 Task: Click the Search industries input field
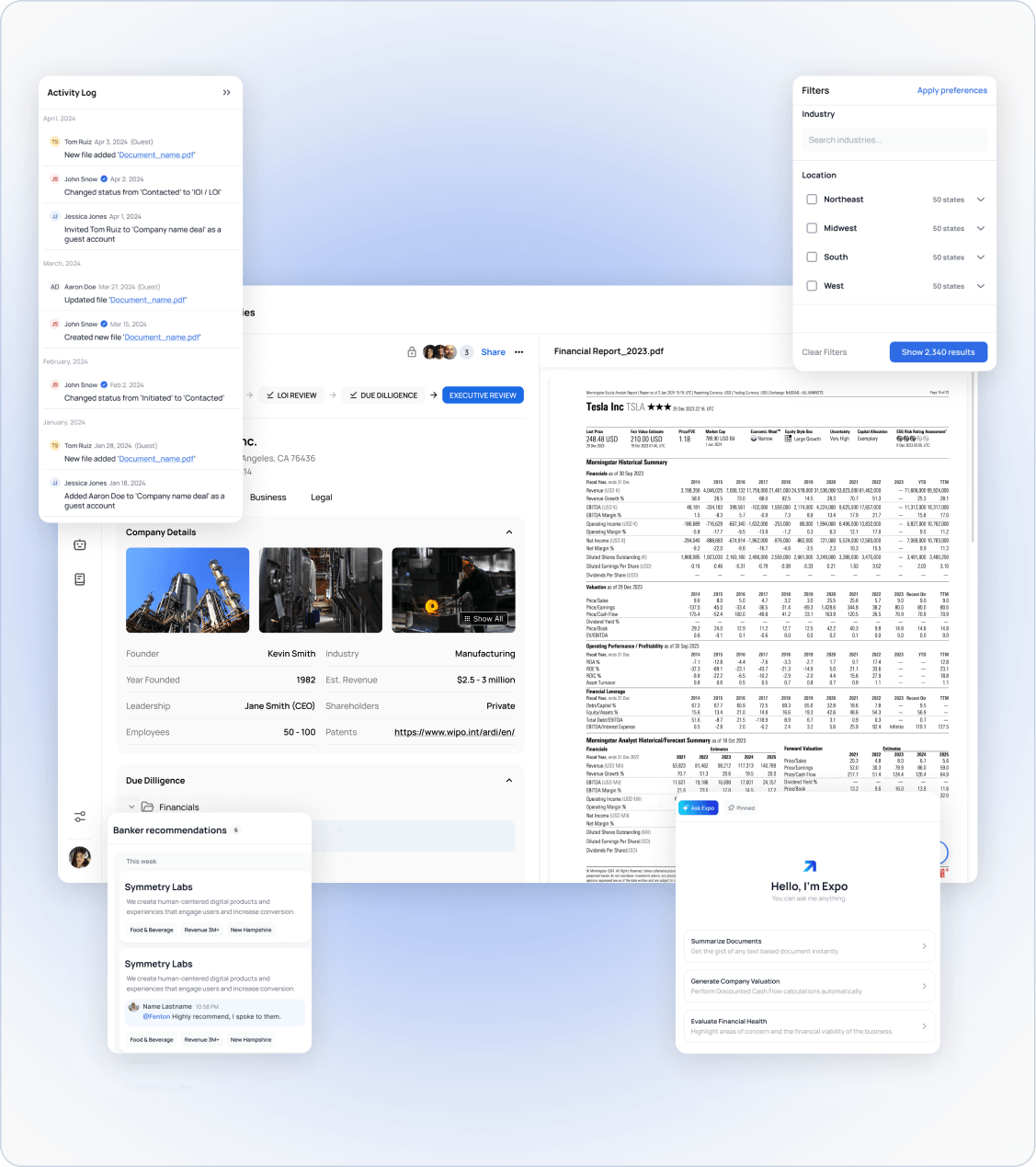(894, 140)
